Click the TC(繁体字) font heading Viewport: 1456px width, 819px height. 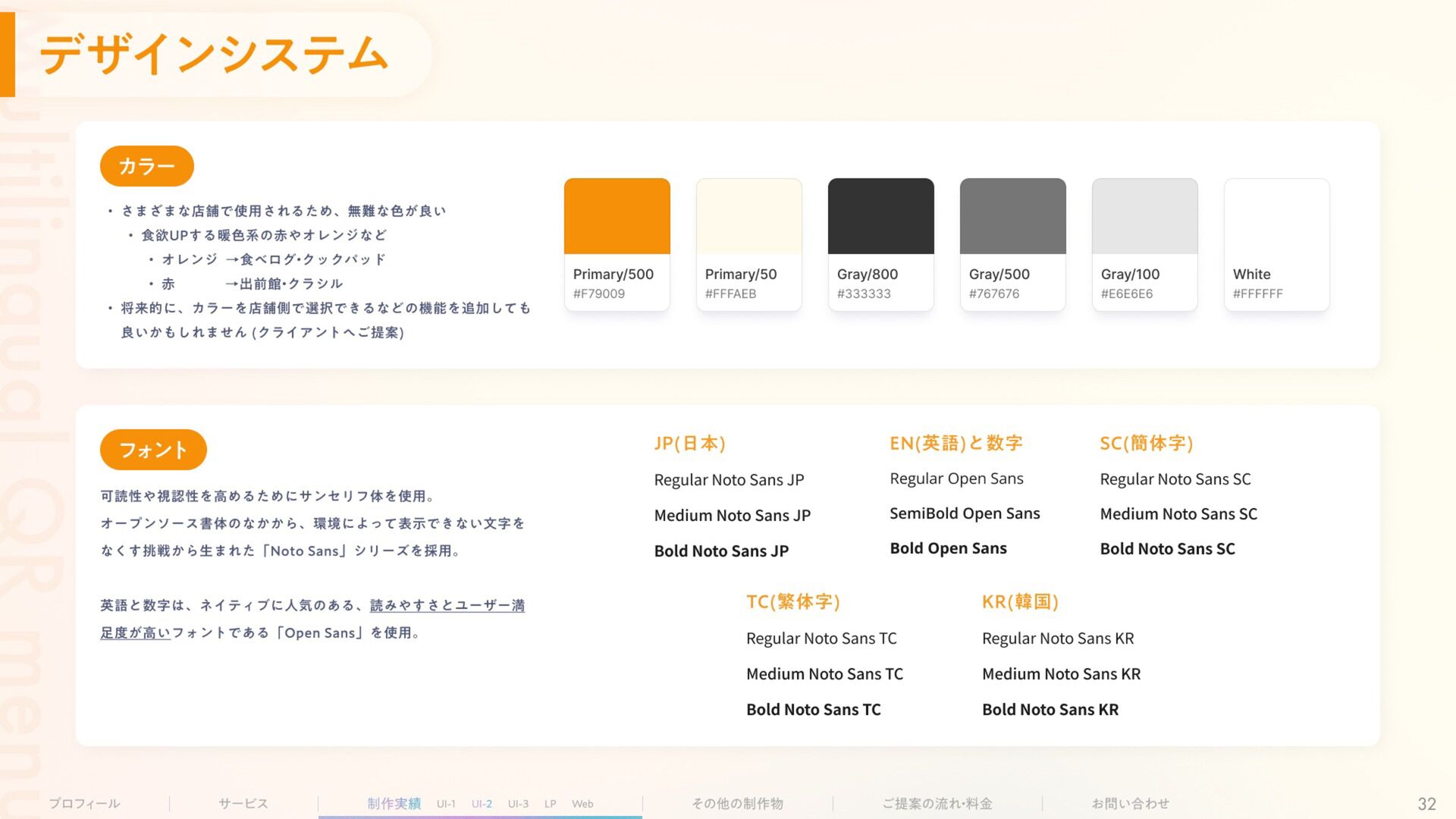793,601
